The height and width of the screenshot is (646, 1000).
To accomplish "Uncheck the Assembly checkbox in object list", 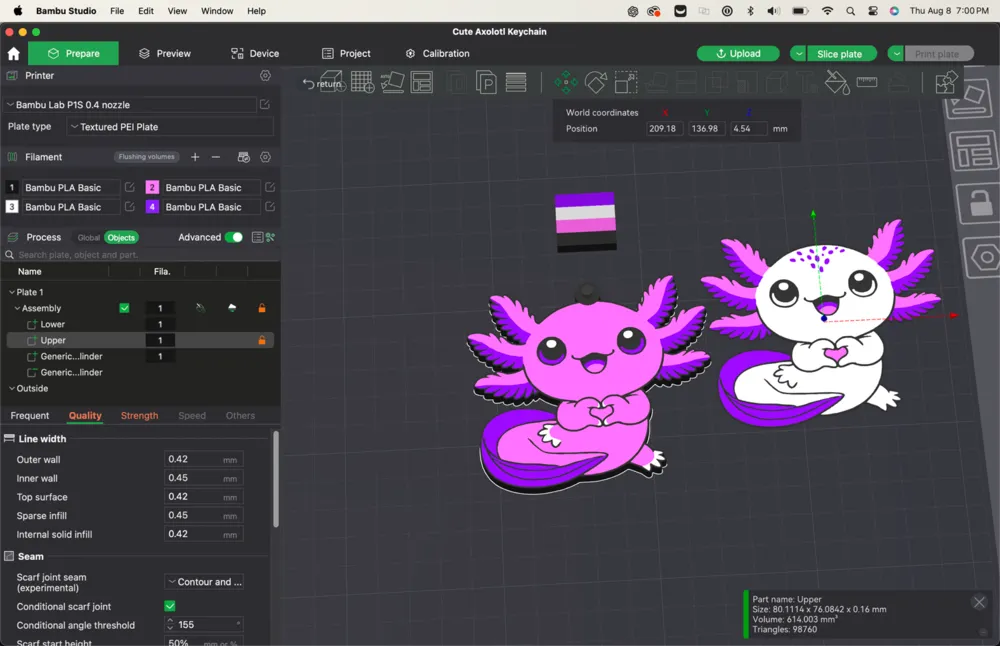I will [x=124, y=308].
